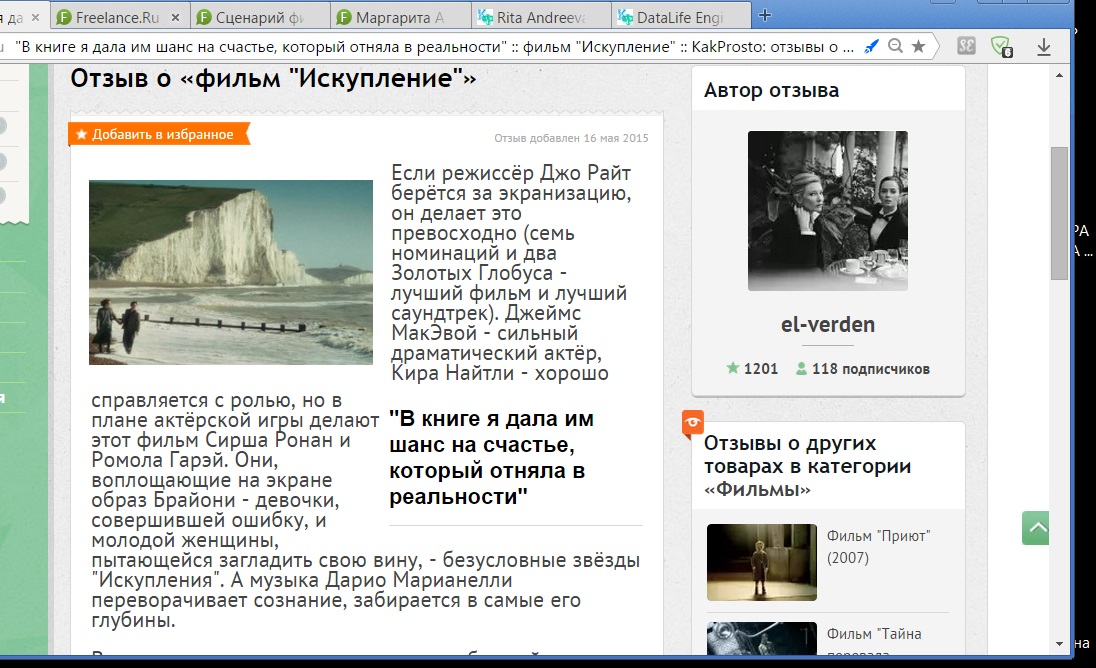Click the 1201 star rating
Image resolution: width=1096 pixels, height=668 pixels.
click(x=752, y=368)
